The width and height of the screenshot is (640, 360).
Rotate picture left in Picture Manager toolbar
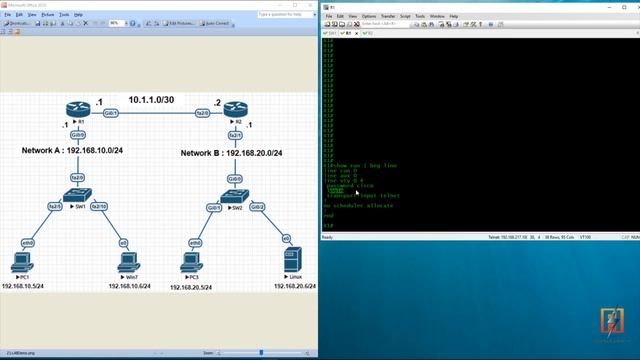coord(148,23)
